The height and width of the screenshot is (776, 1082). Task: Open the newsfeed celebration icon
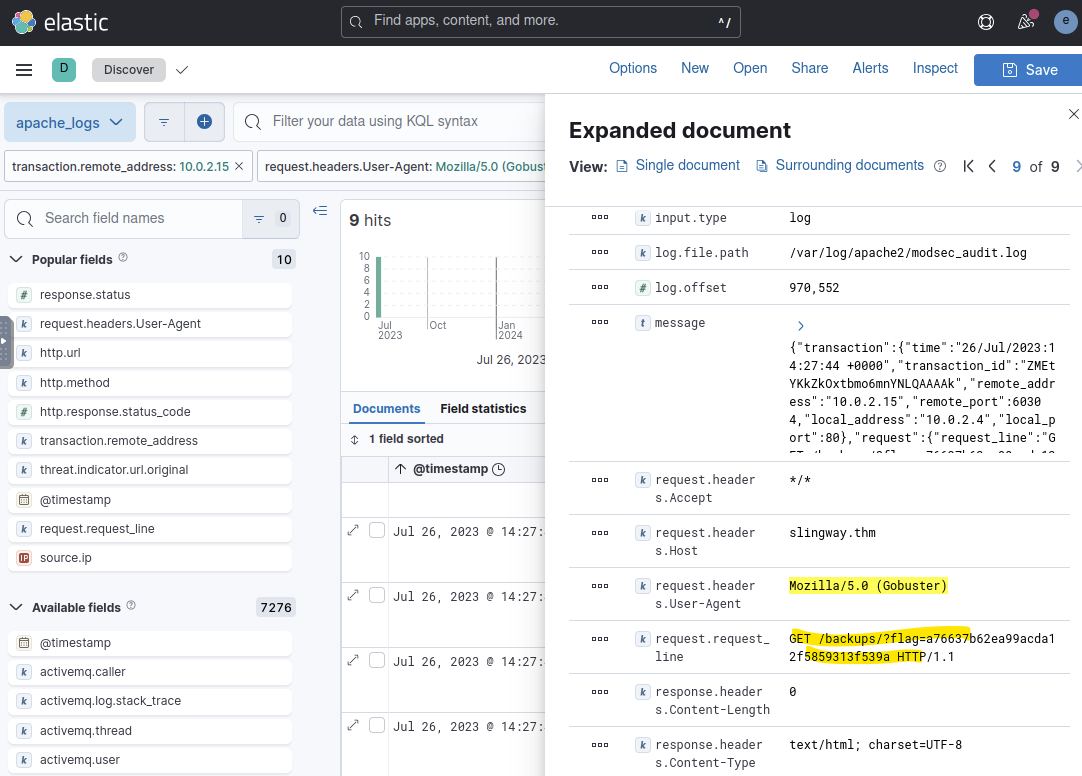[1026, 21]
